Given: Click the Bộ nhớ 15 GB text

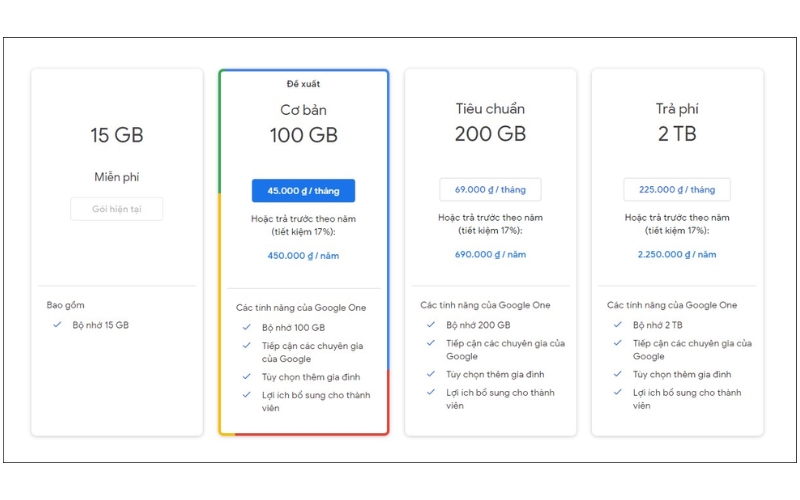Looking at the screenshot, I should point(101,325).
